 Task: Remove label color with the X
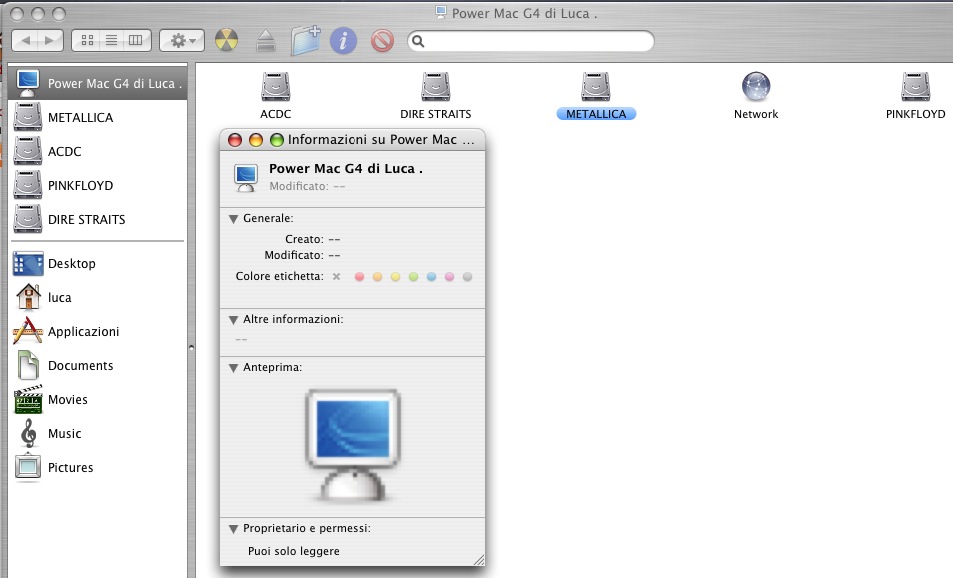point(336,277)
